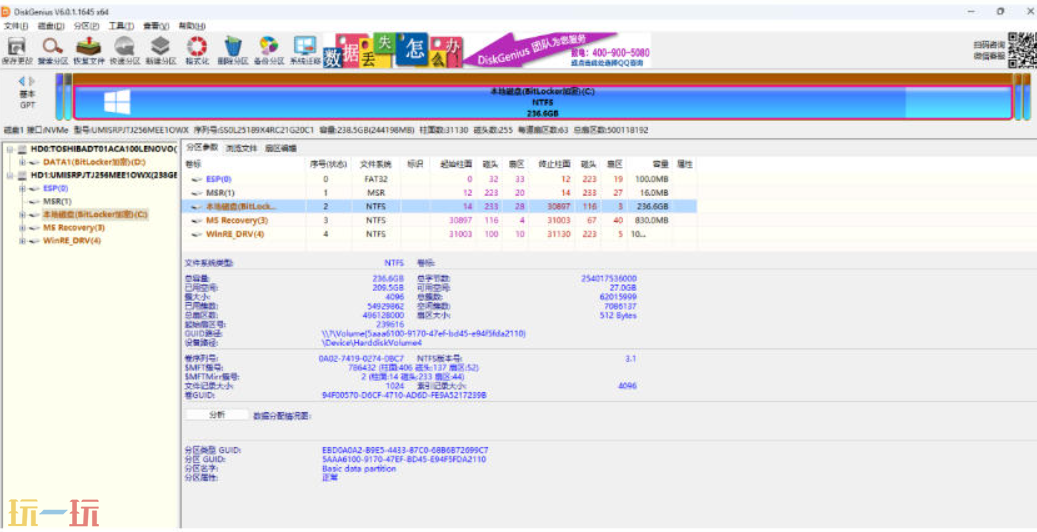Select WinRE_DRV(4) in the disk tree
The height and width of the screenshot is (532, 1037).
point(72,241)
